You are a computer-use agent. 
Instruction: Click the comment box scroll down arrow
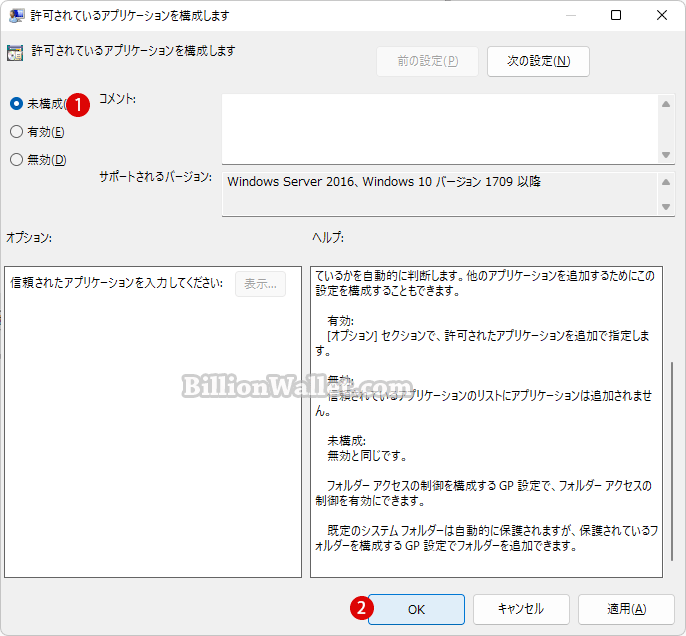coord(666,155)
